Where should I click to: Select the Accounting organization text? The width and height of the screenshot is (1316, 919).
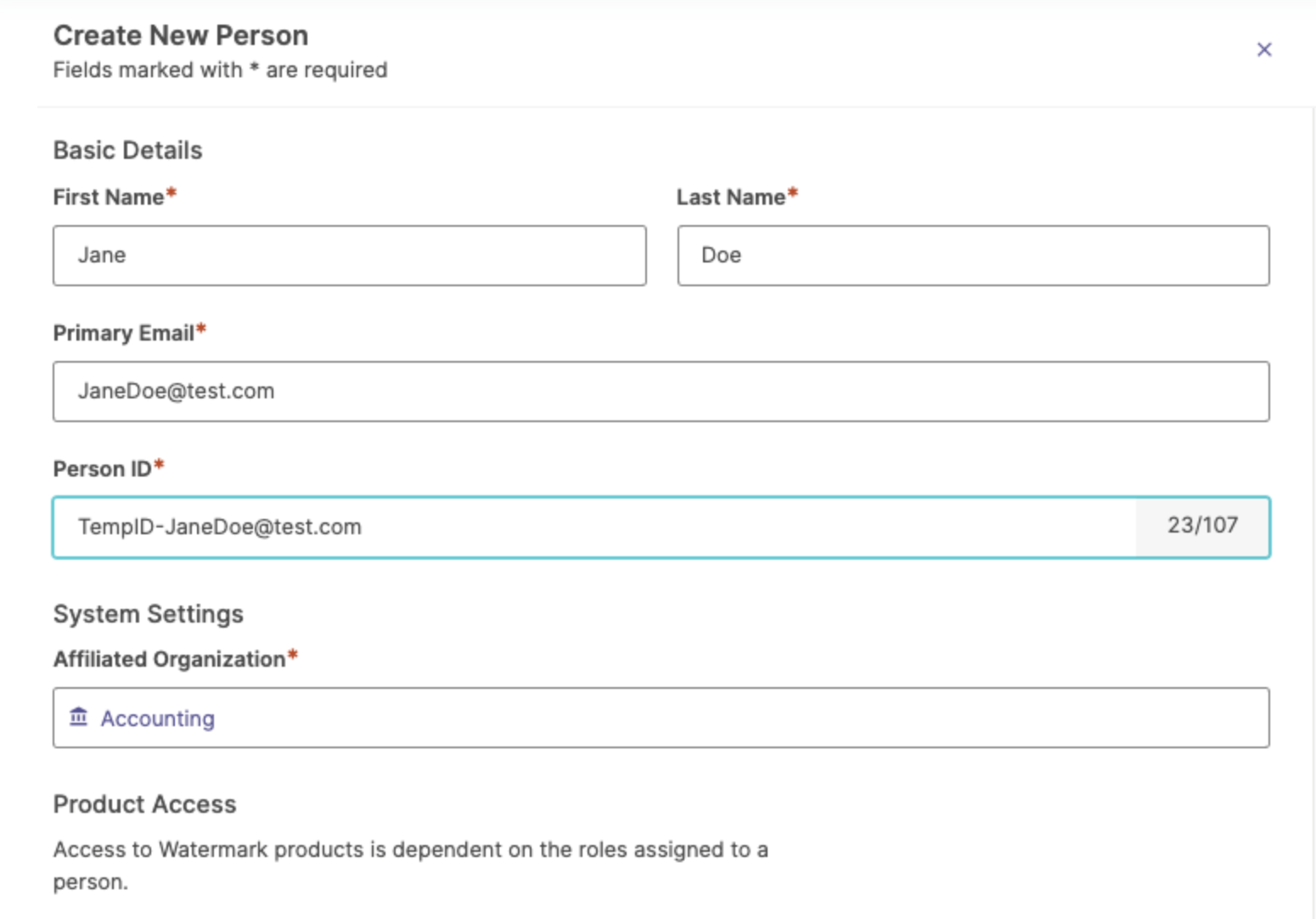pos(158,719)
